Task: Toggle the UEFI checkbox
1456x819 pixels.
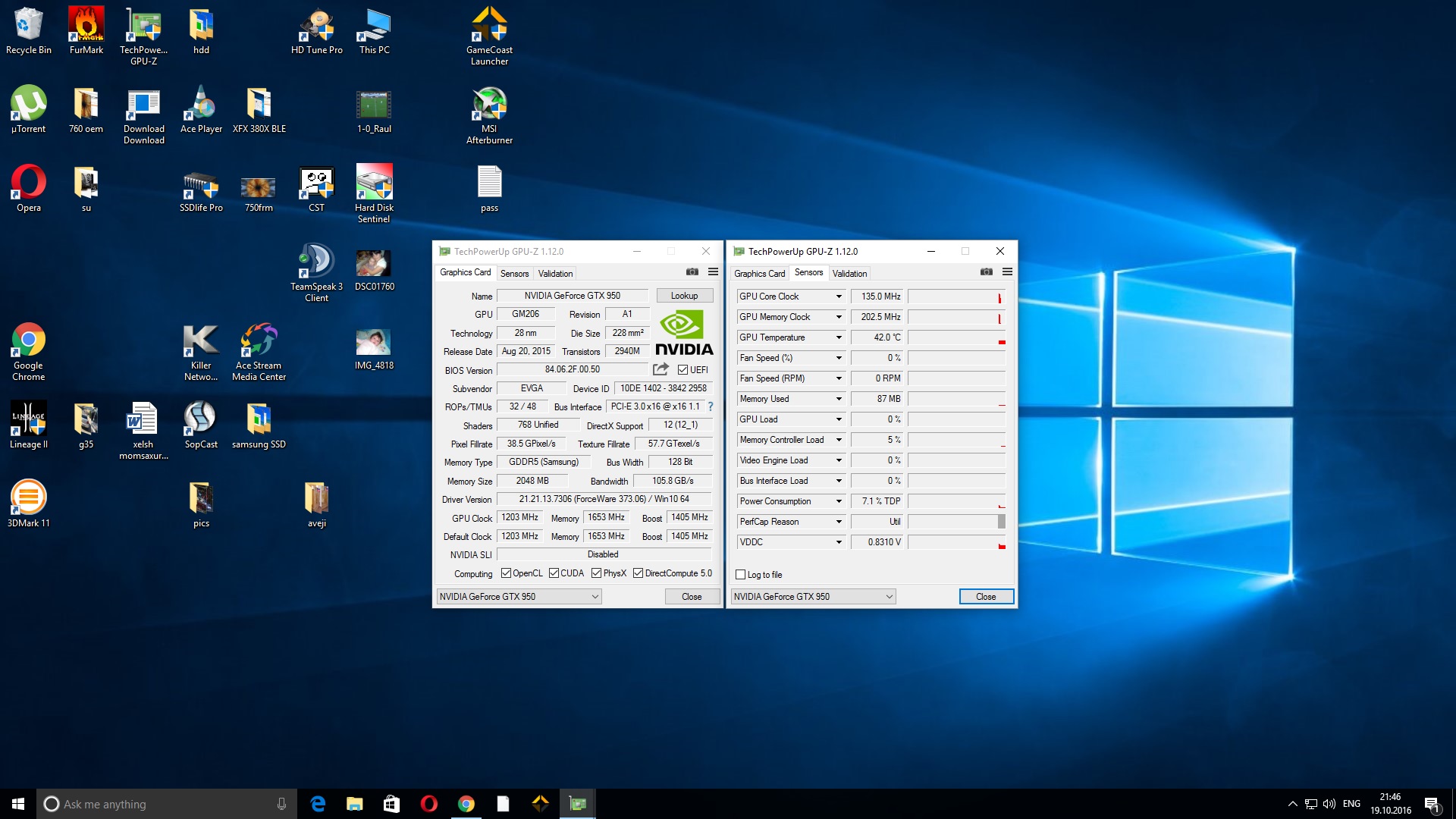Action: point(682,370)
